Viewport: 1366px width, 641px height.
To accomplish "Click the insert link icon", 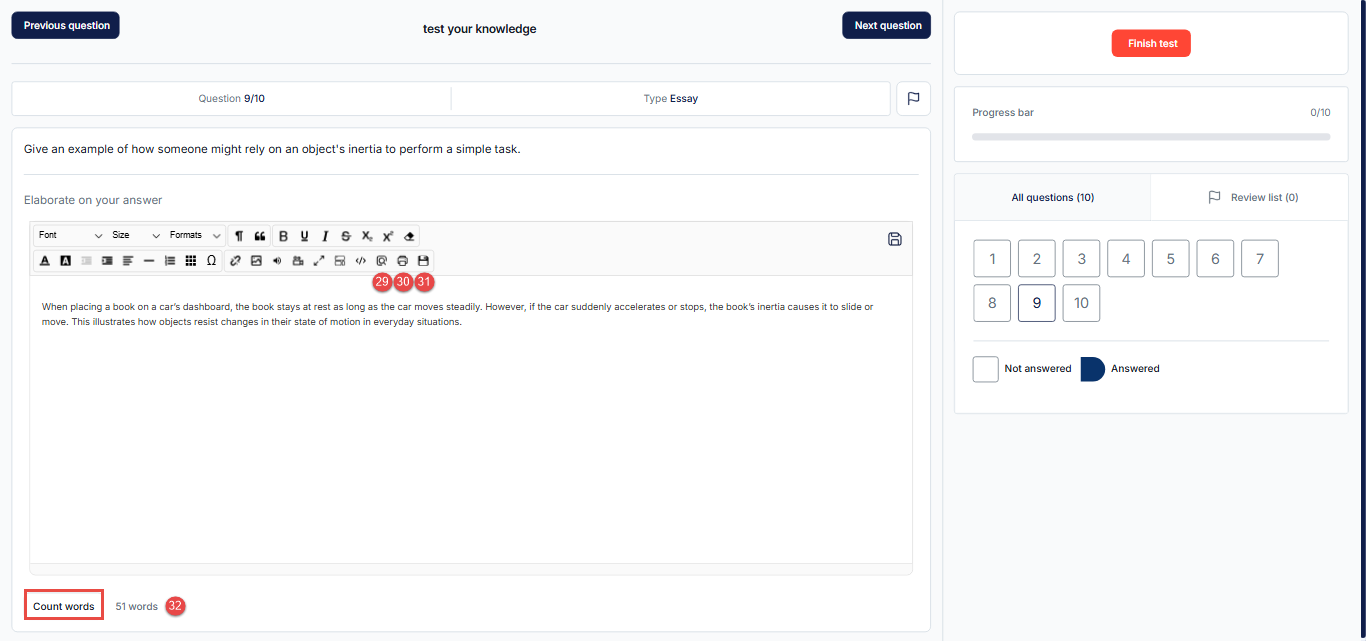I will pos(235,261).
